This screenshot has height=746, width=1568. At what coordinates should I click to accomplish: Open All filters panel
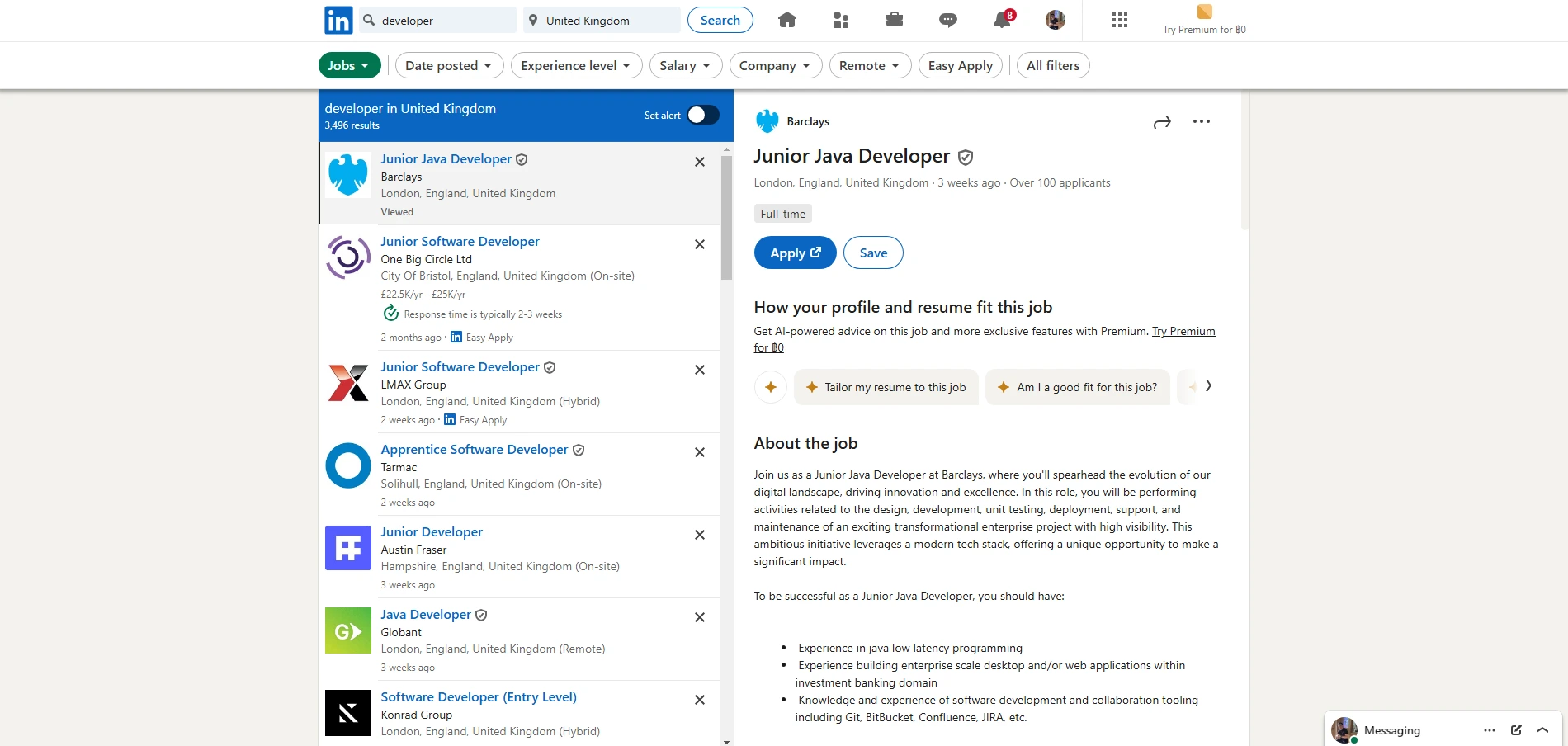point(1053,65)
